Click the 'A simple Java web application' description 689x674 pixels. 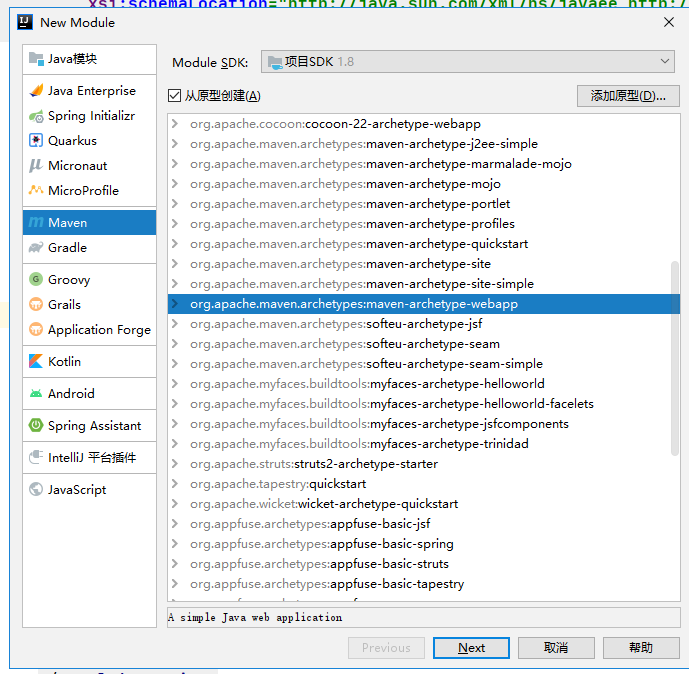pos(255,617)
